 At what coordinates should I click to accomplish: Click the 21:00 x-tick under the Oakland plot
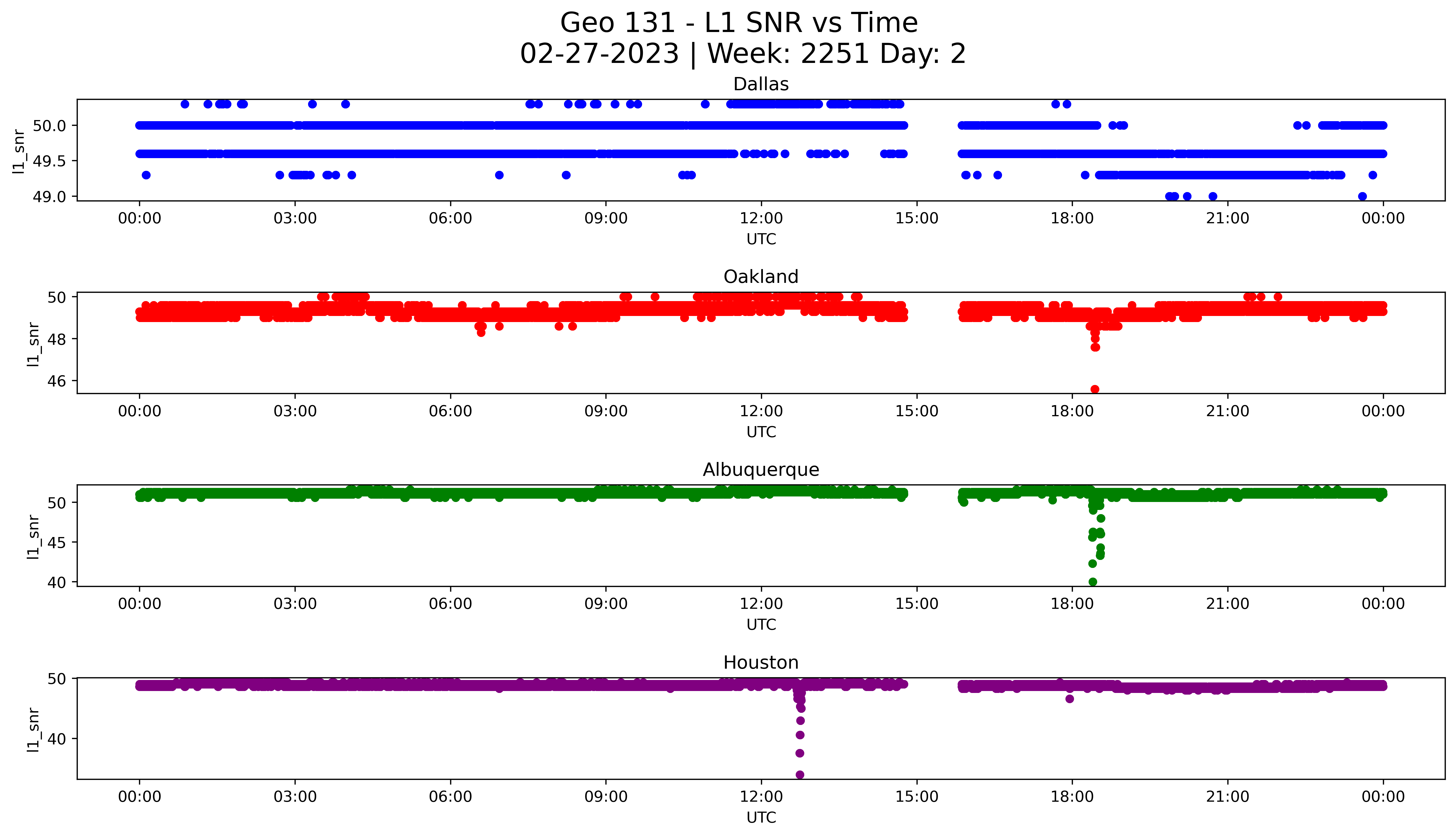[1228, 411]
